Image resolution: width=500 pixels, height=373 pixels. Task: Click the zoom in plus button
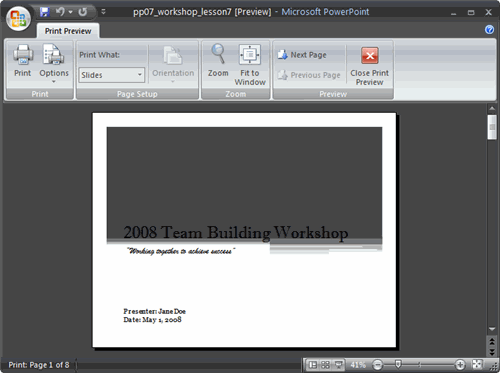click(460, 365)
